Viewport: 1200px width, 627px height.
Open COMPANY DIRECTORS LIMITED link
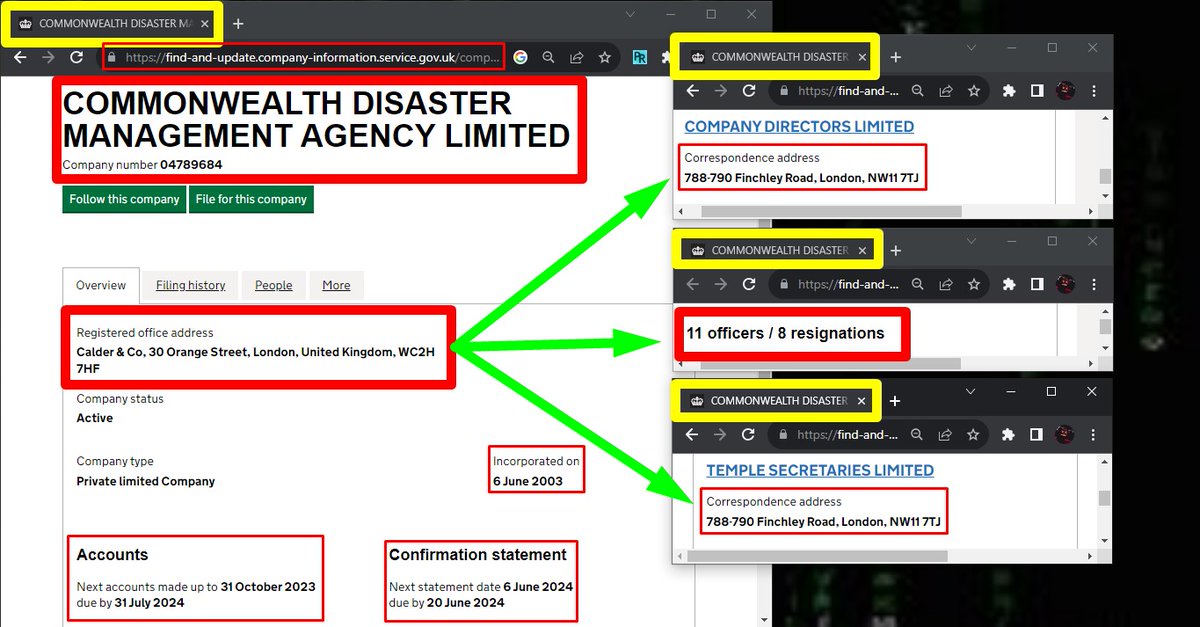799,126
